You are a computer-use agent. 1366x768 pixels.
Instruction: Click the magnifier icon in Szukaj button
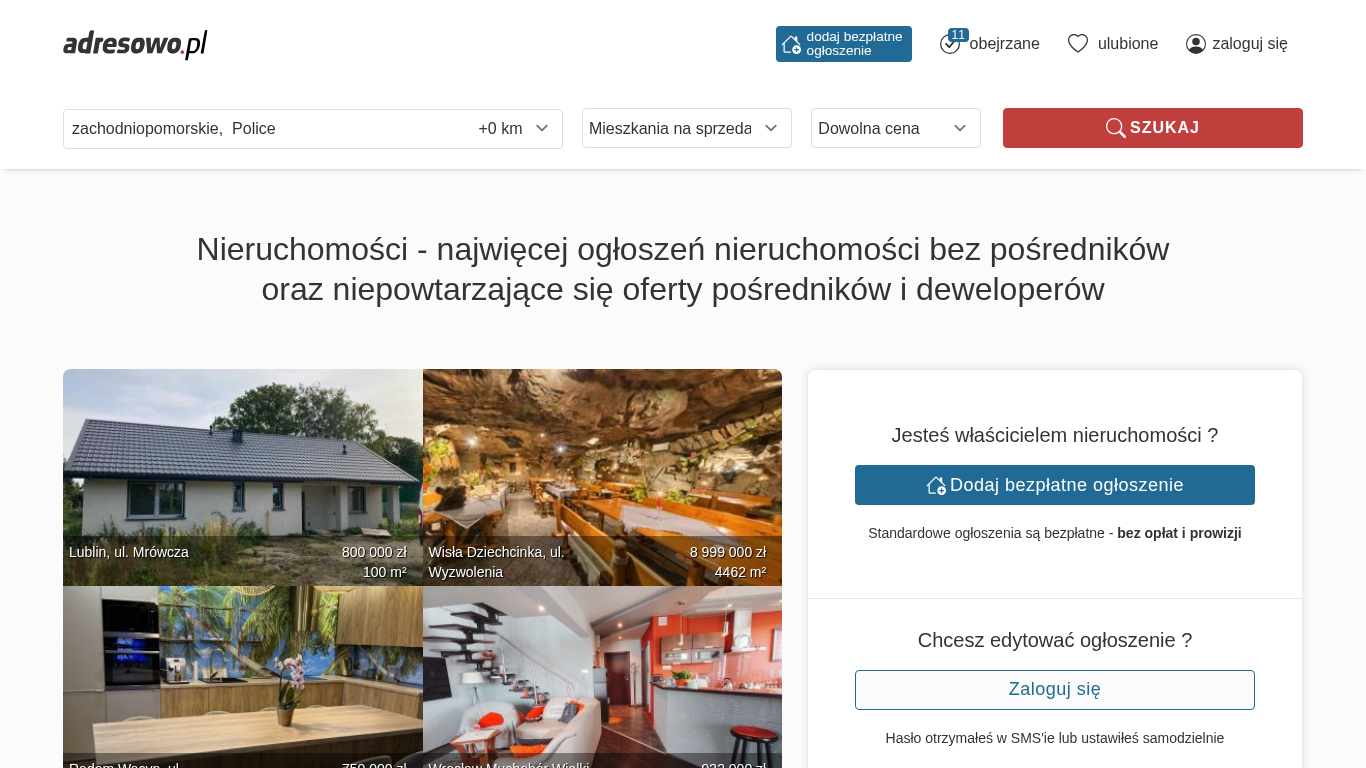1116,128
